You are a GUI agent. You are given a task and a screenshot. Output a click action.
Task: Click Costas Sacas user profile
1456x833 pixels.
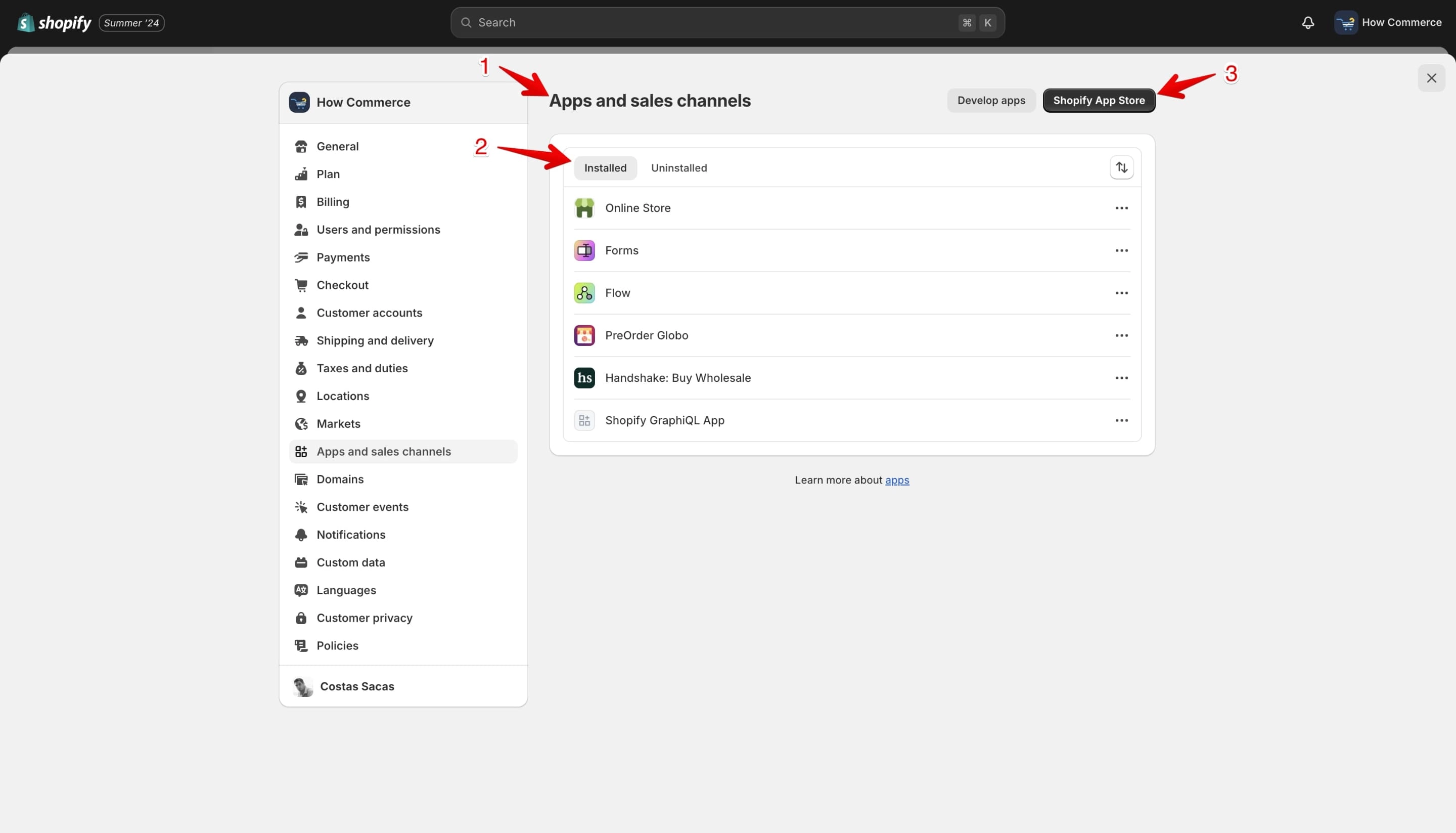coord(403,686)
